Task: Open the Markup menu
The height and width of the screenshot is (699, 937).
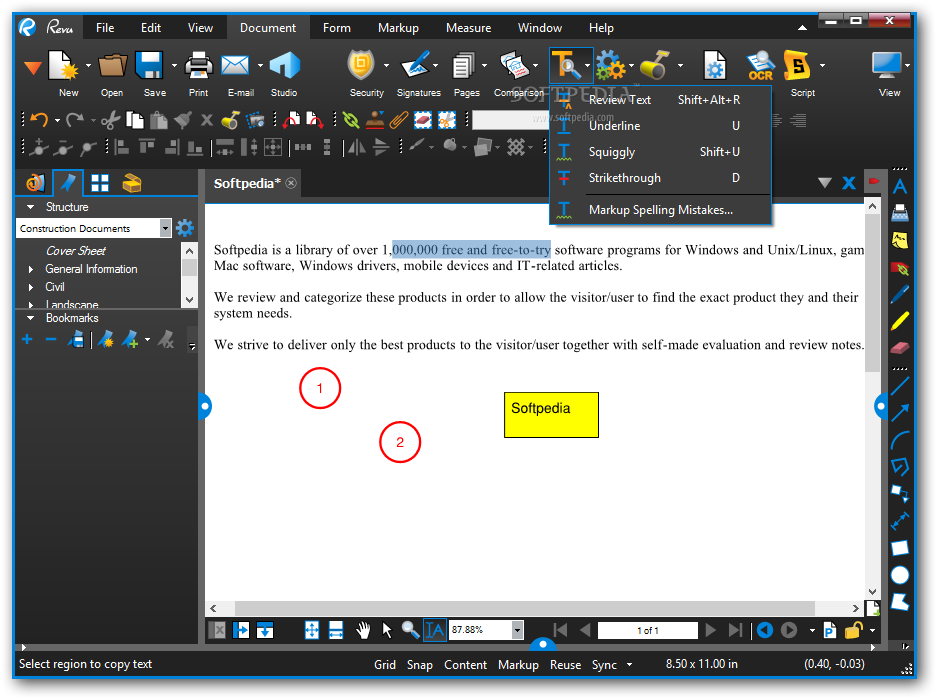Action: coord(398,28)
